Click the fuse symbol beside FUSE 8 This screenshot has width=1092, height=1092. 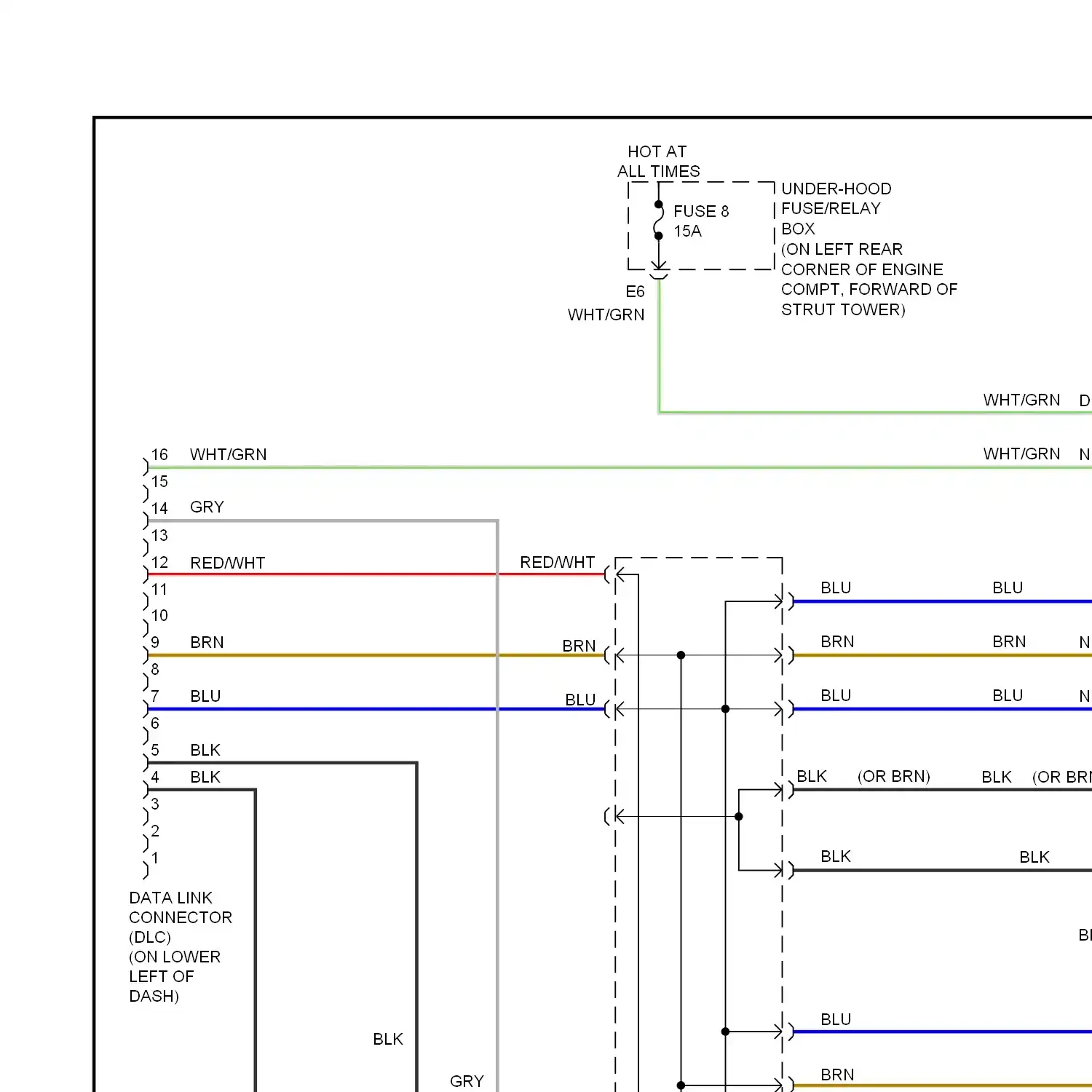[659, 220]
